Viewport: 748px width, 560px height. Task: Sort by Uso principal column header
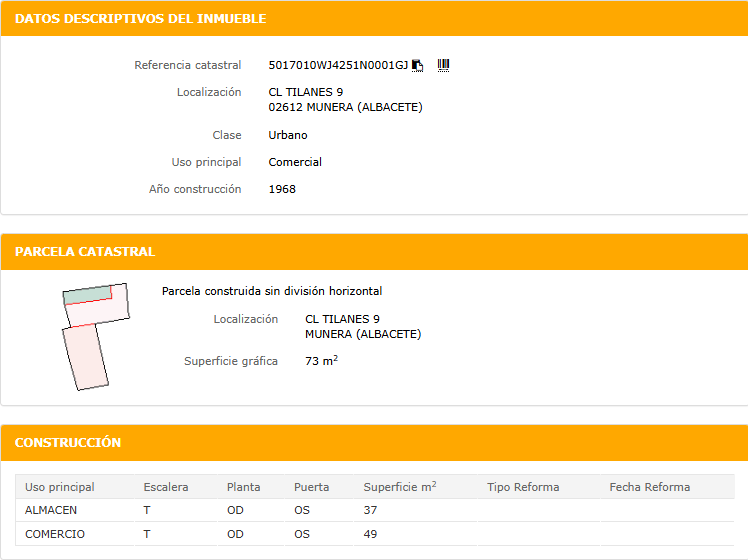click(x=60, y=487)
